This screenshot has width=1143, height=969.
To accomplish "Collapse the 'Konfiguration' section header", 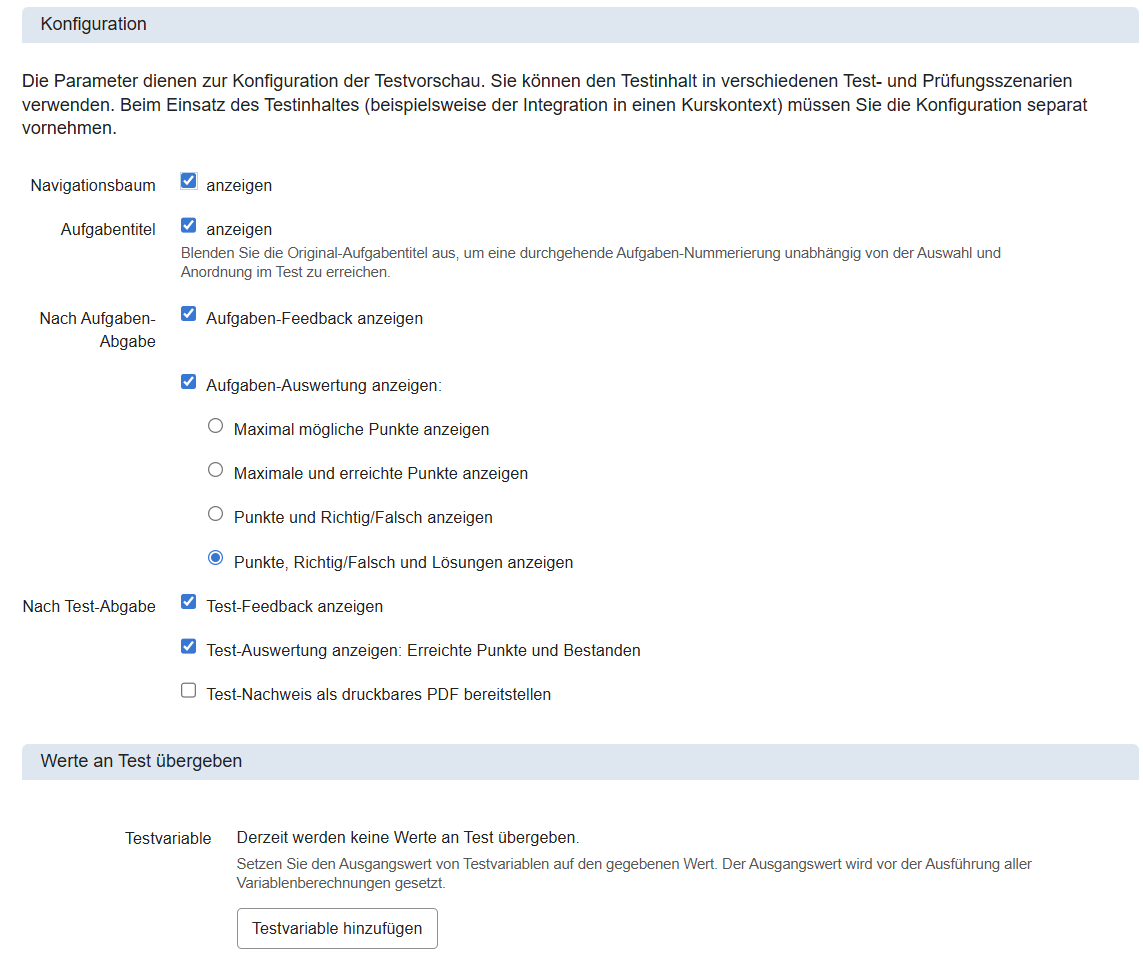I will coord(93,24).
